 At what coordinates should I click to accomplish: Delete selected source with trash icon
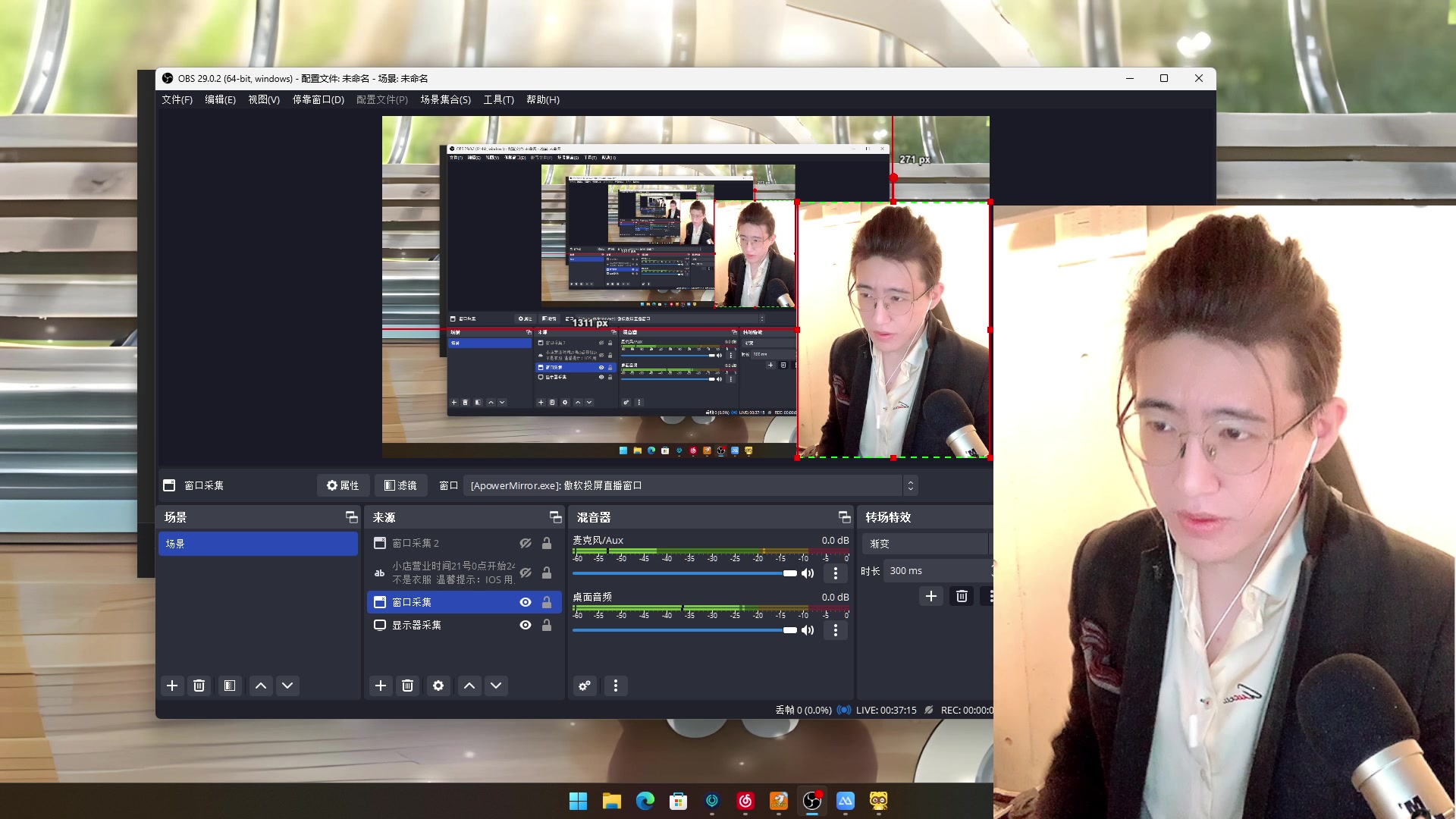coord(407,686)
